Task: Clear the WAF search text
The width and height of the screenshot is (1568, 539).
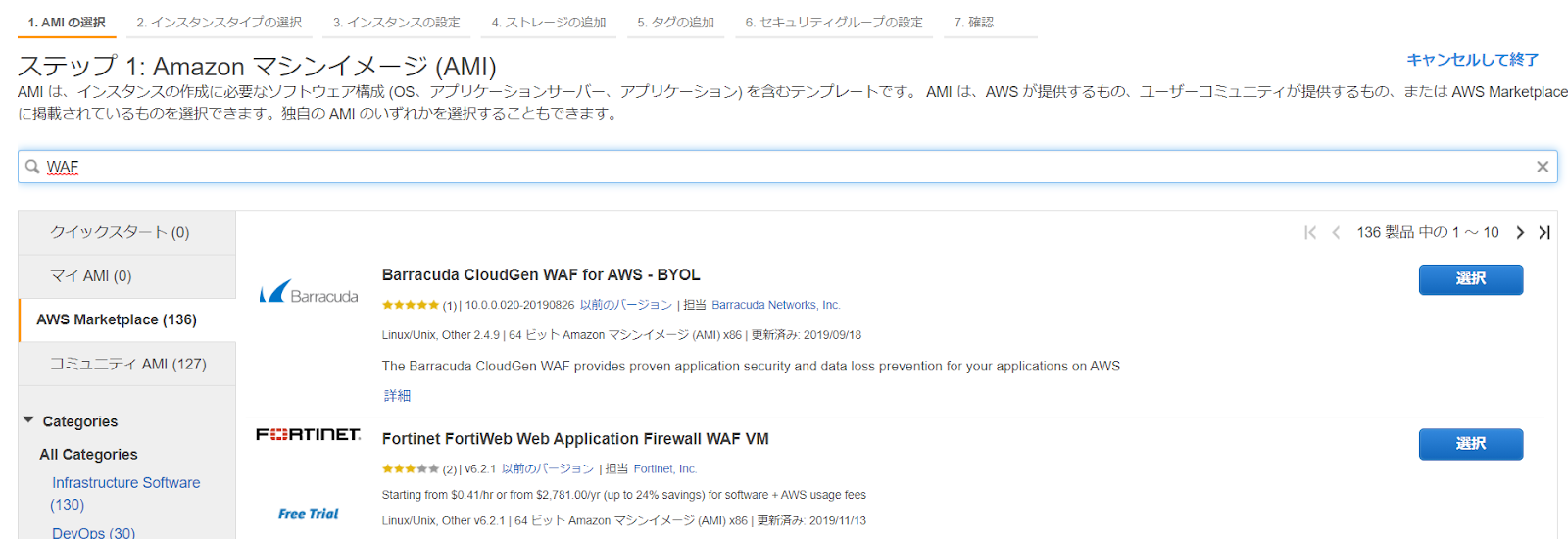Action: [1542, 167]
